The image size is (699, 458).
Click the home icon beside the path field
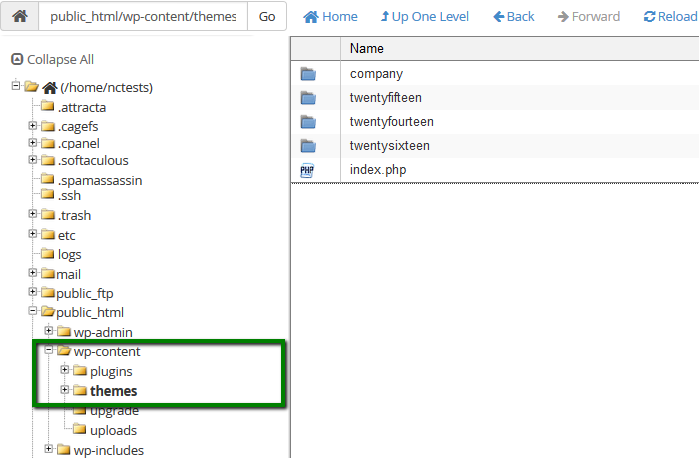pos(19,17)
